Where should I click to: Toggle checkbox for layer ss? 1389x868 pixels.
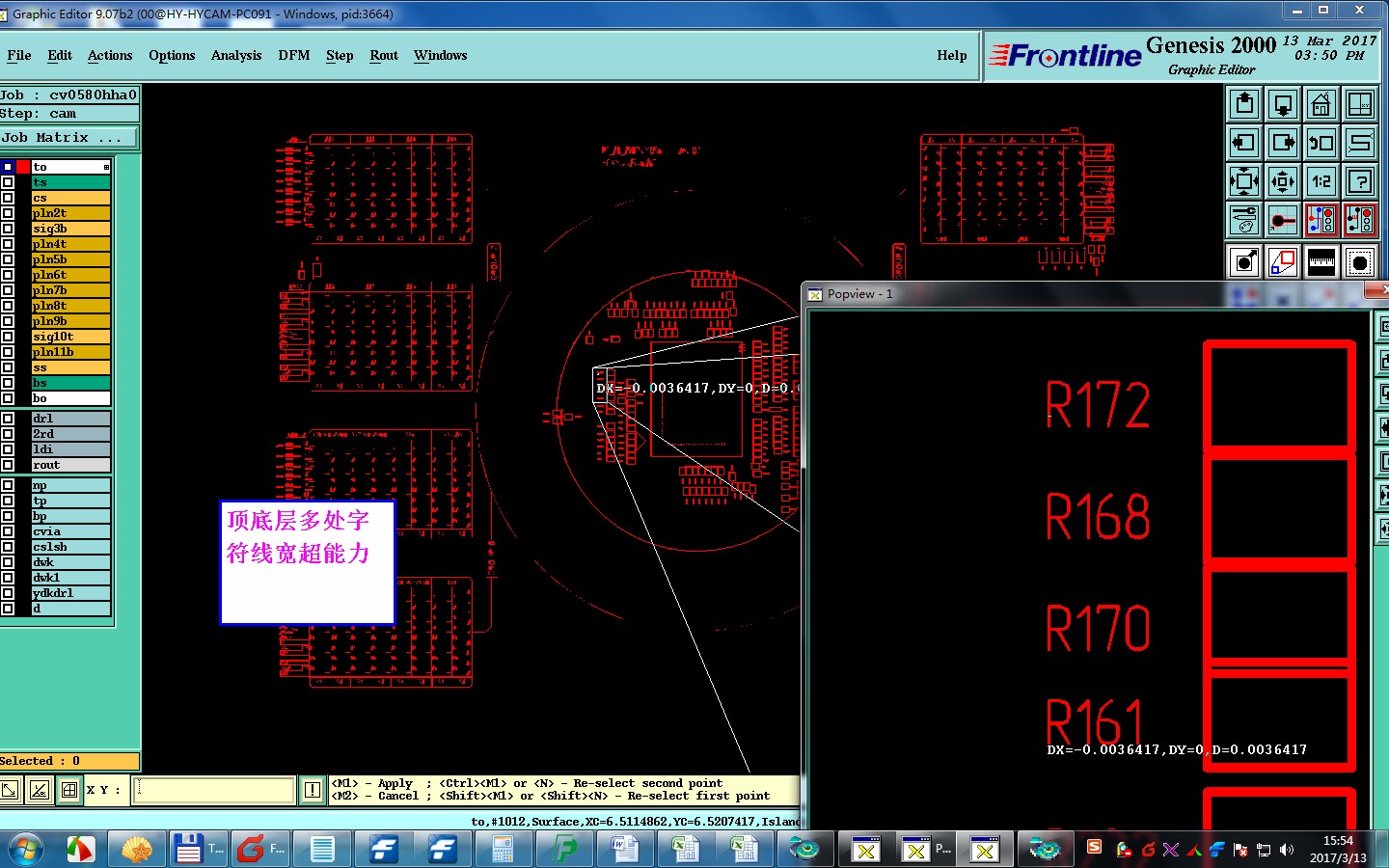click(8, 367)
